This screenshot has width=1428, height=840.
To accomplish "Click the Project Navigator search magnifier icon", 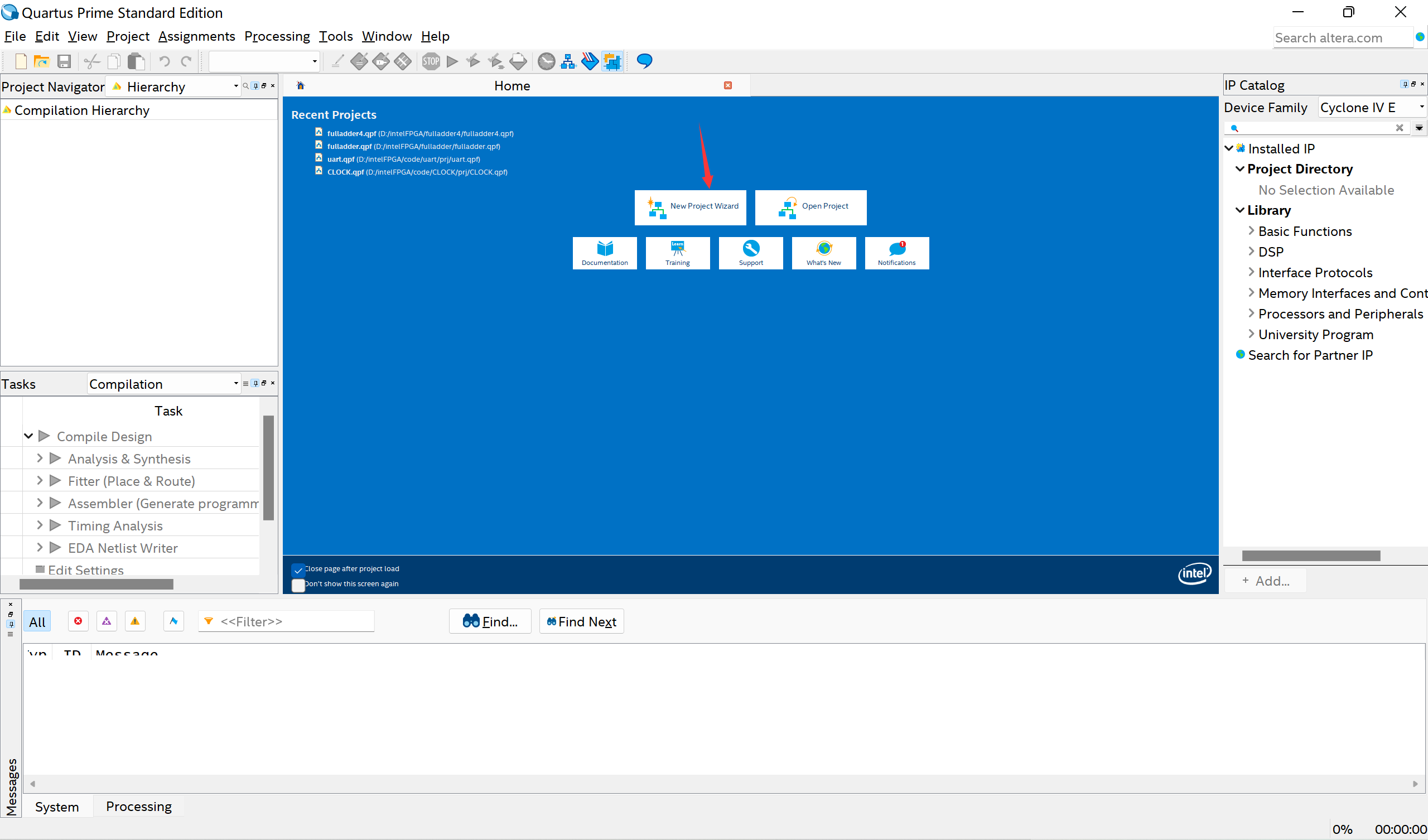I will 245,86.
